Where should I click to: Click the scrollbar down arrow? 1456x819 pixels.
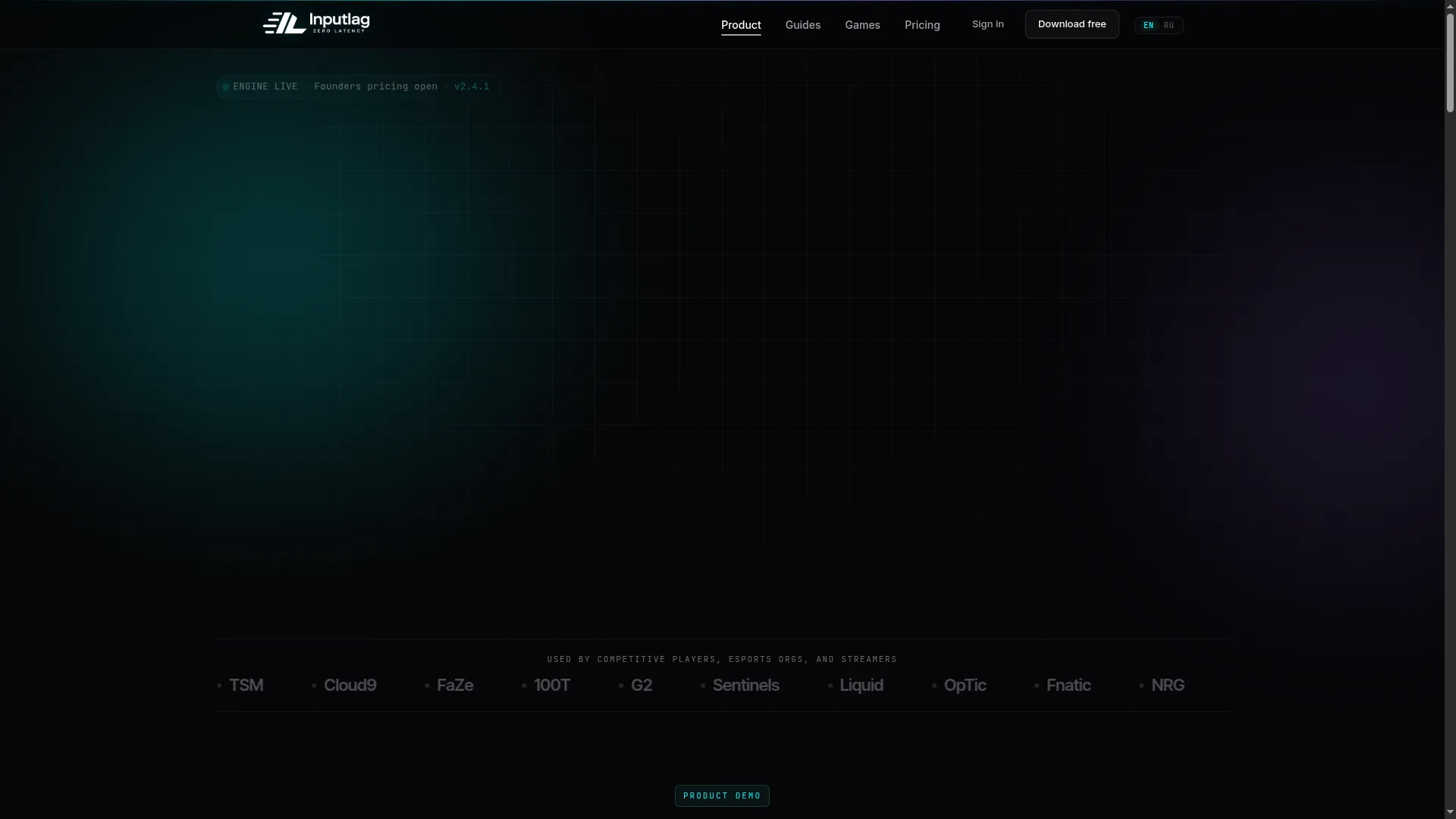(x=1450, y=813)
